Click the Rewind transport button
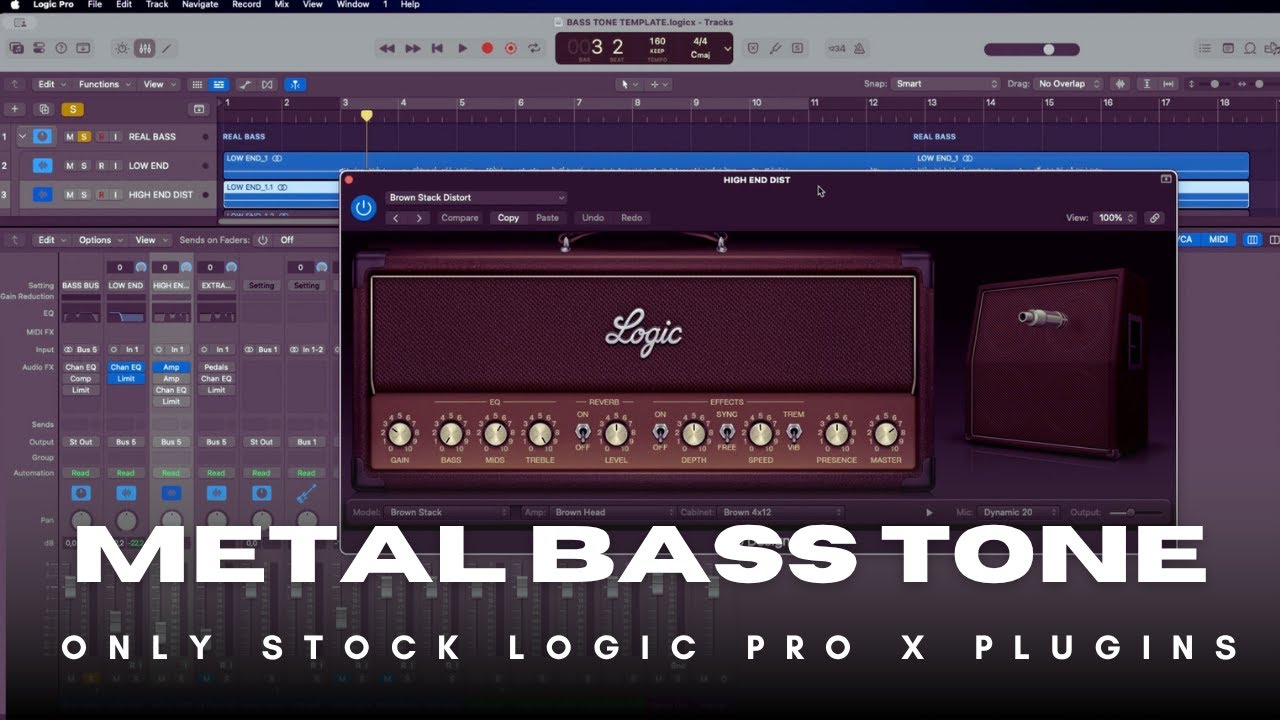Screen dimensions: 1280x720 (x=387, y=48)
